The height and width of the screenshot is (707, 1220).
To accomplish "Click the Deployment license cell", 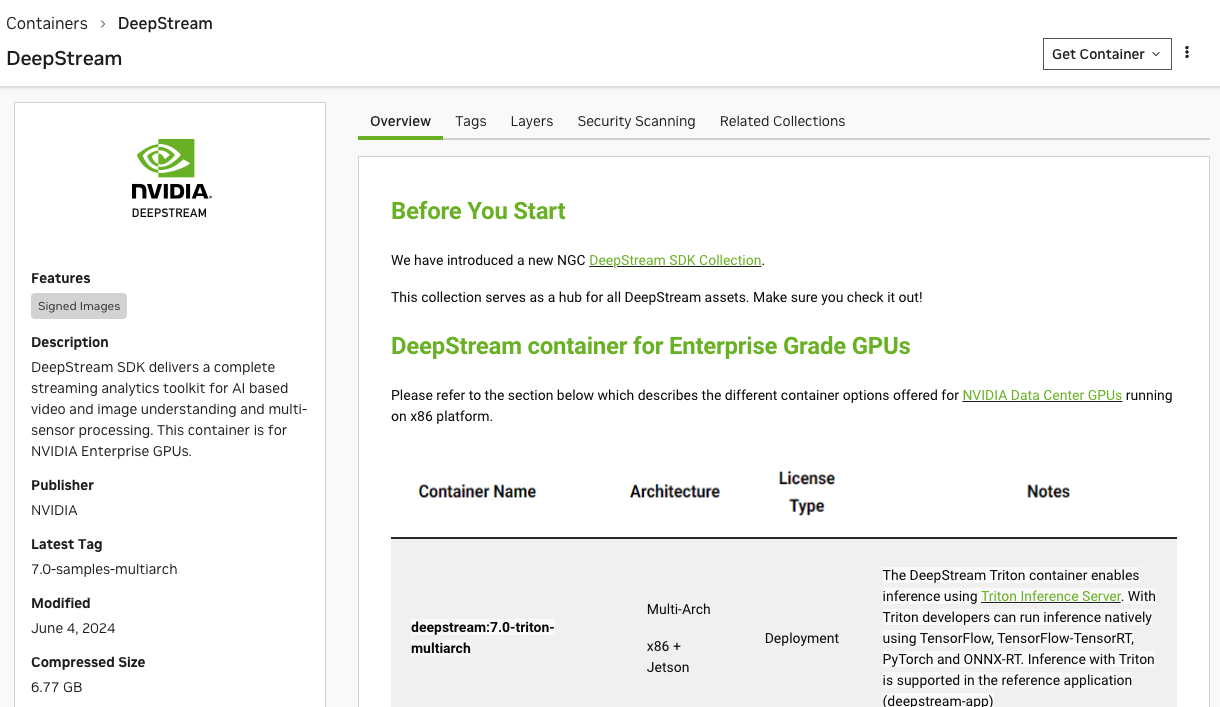I will [x=802, y=638].
